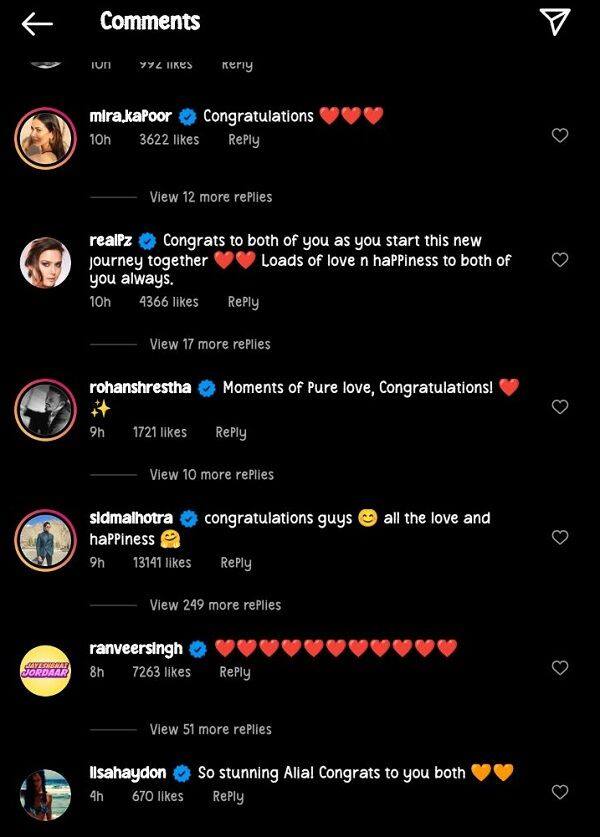Viewport: 600px width, 837px height.
Task: View the 13141 likes on sidmalhotra's comment
Action: click(162, 563)
